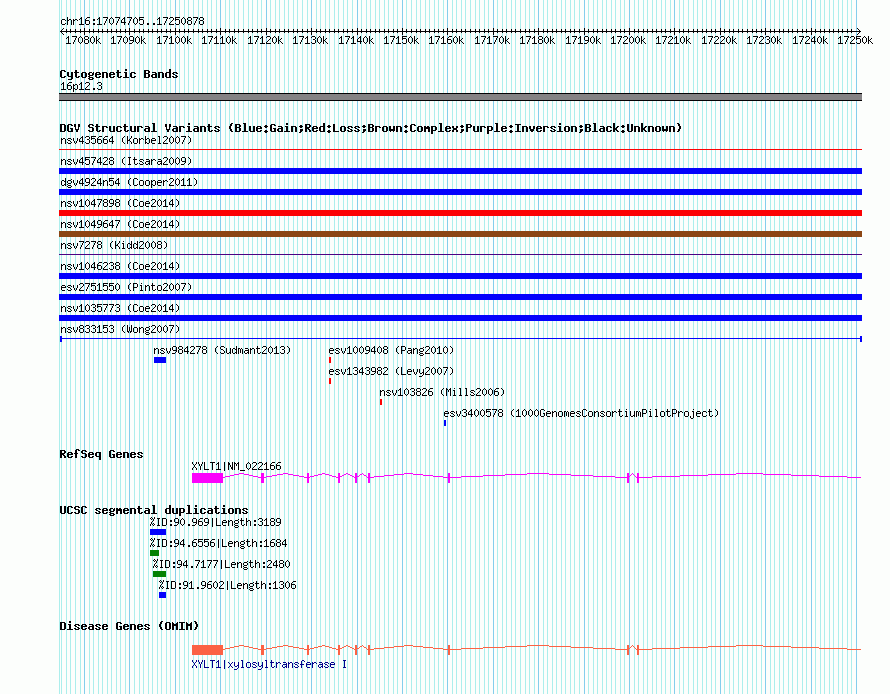890x694 pixels.
Task: Select the UCSC segmental duplications track title
Action: click(x=153, y=510)
